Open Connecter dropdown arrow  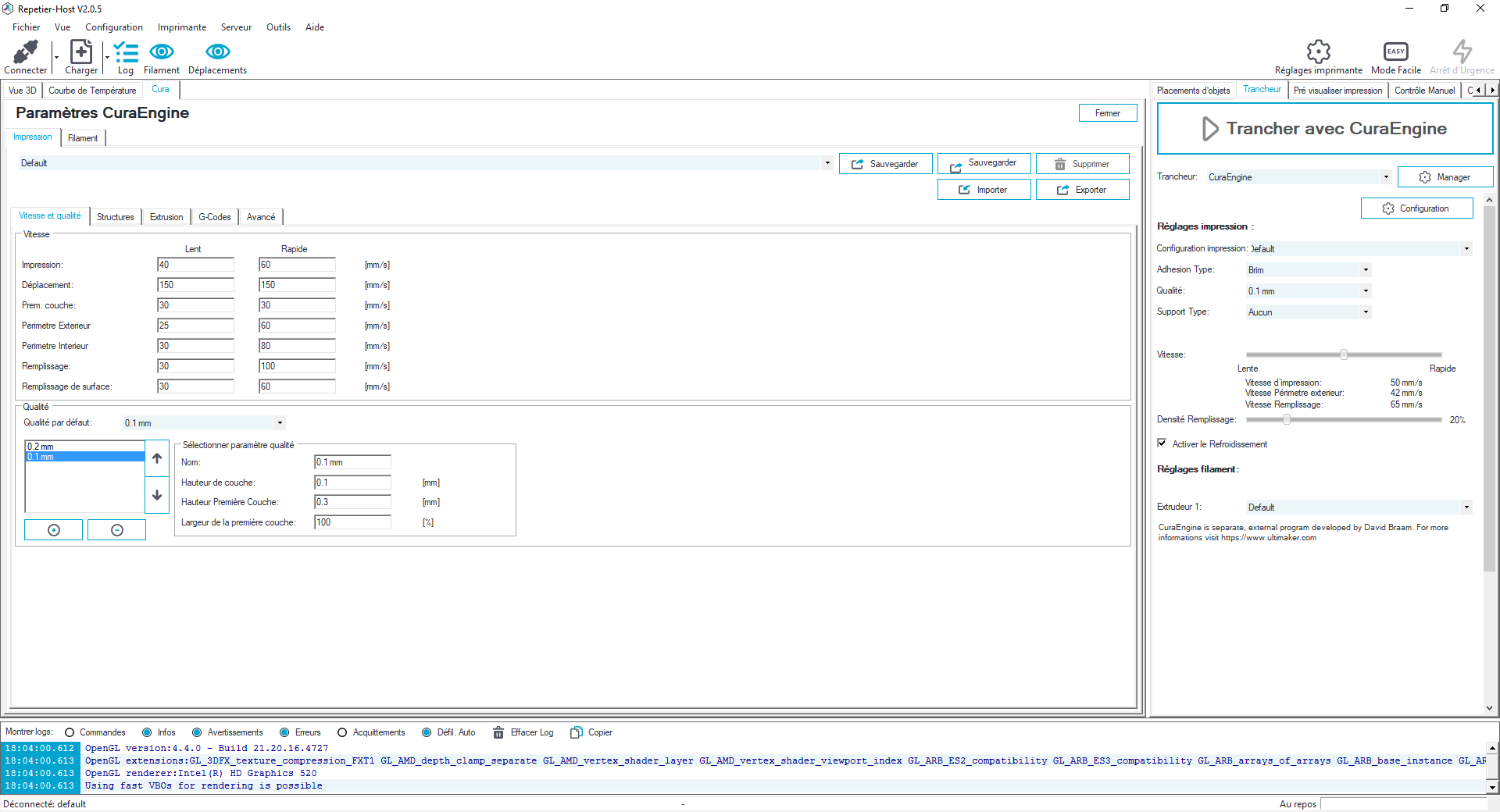(x=56, y=56)
